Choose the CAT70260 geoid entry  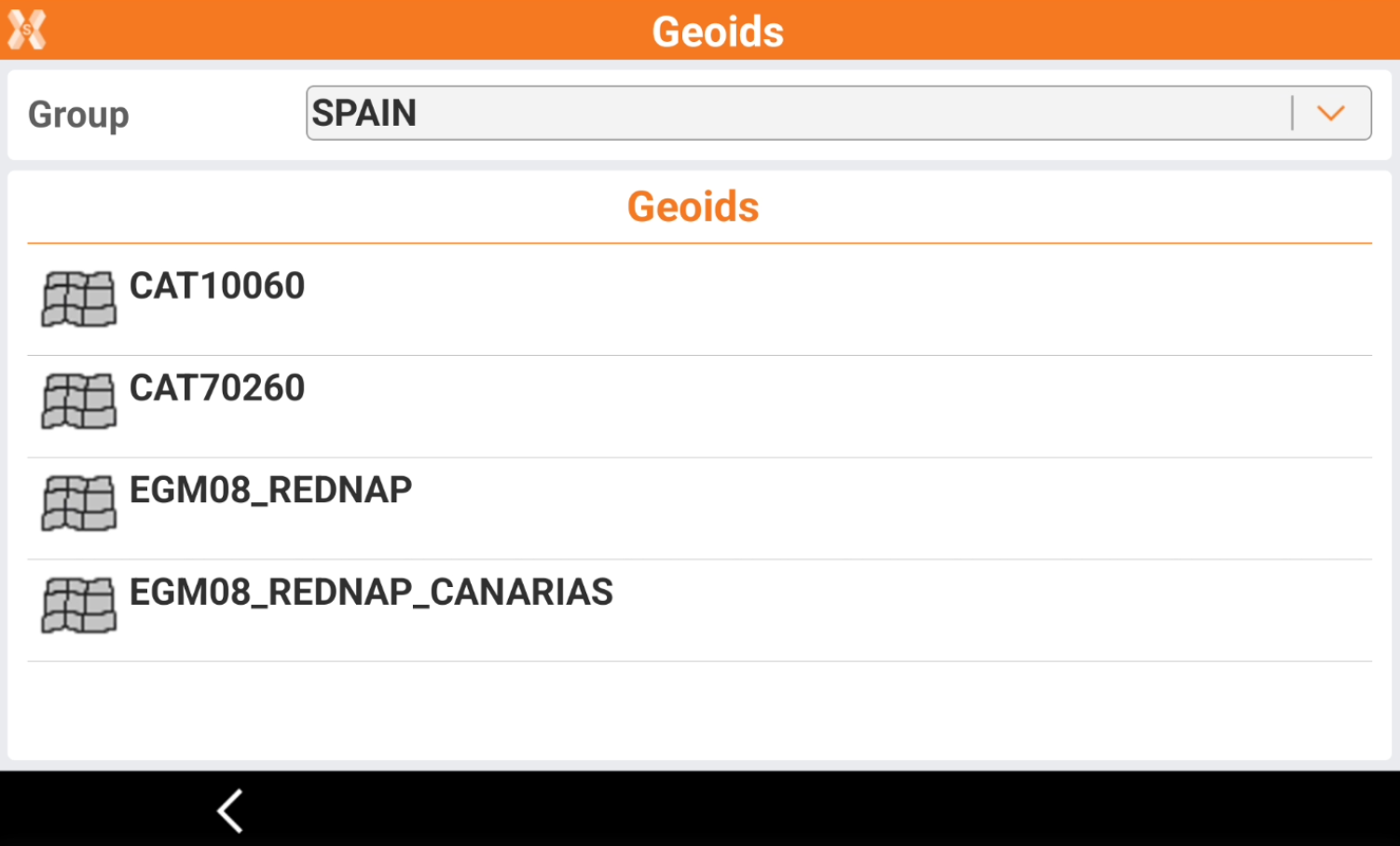(x=217, y=389)
